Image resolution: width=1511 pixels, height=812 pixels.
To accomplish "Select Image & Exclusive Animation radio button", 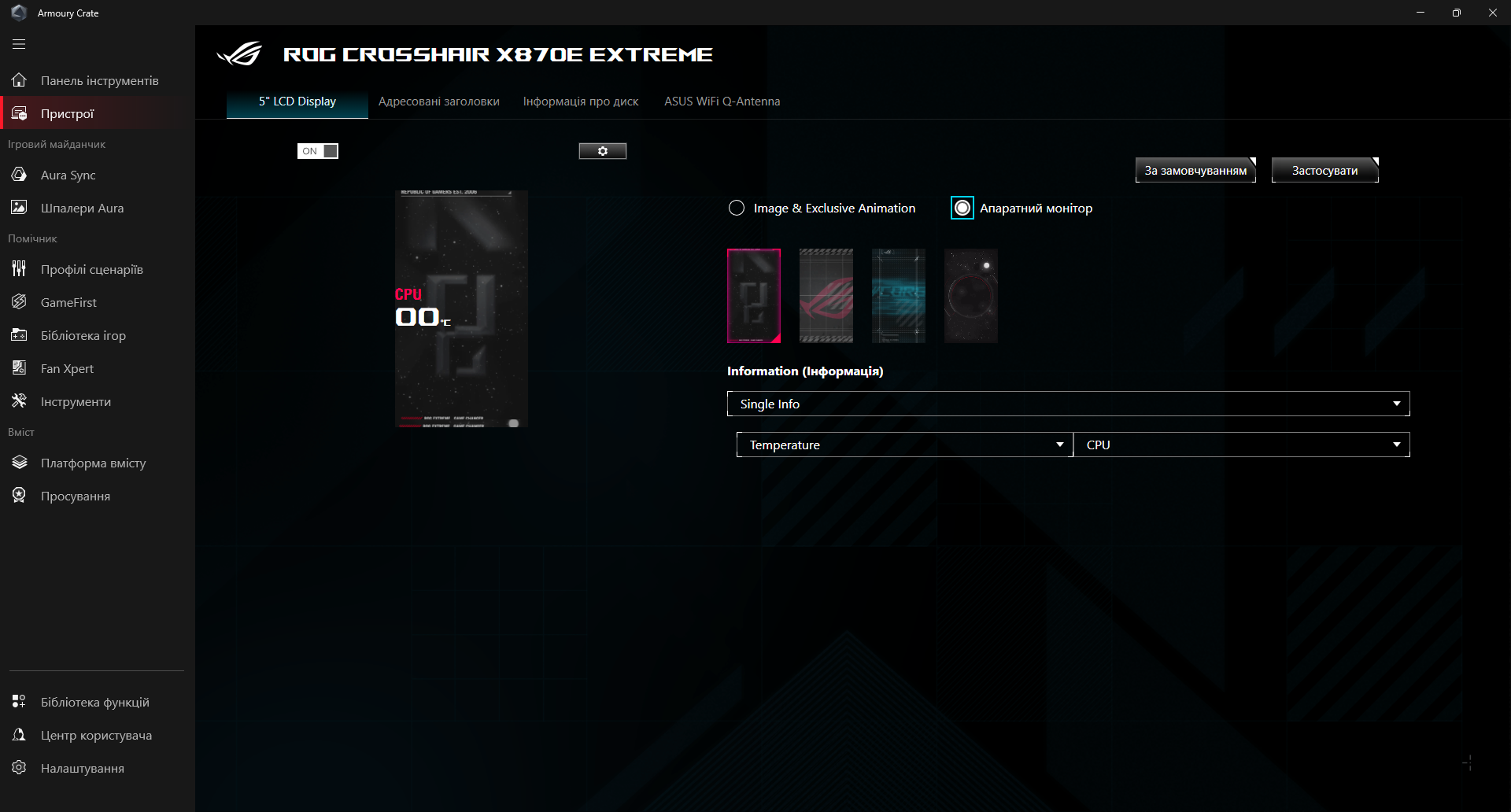I will pos(737,208).
